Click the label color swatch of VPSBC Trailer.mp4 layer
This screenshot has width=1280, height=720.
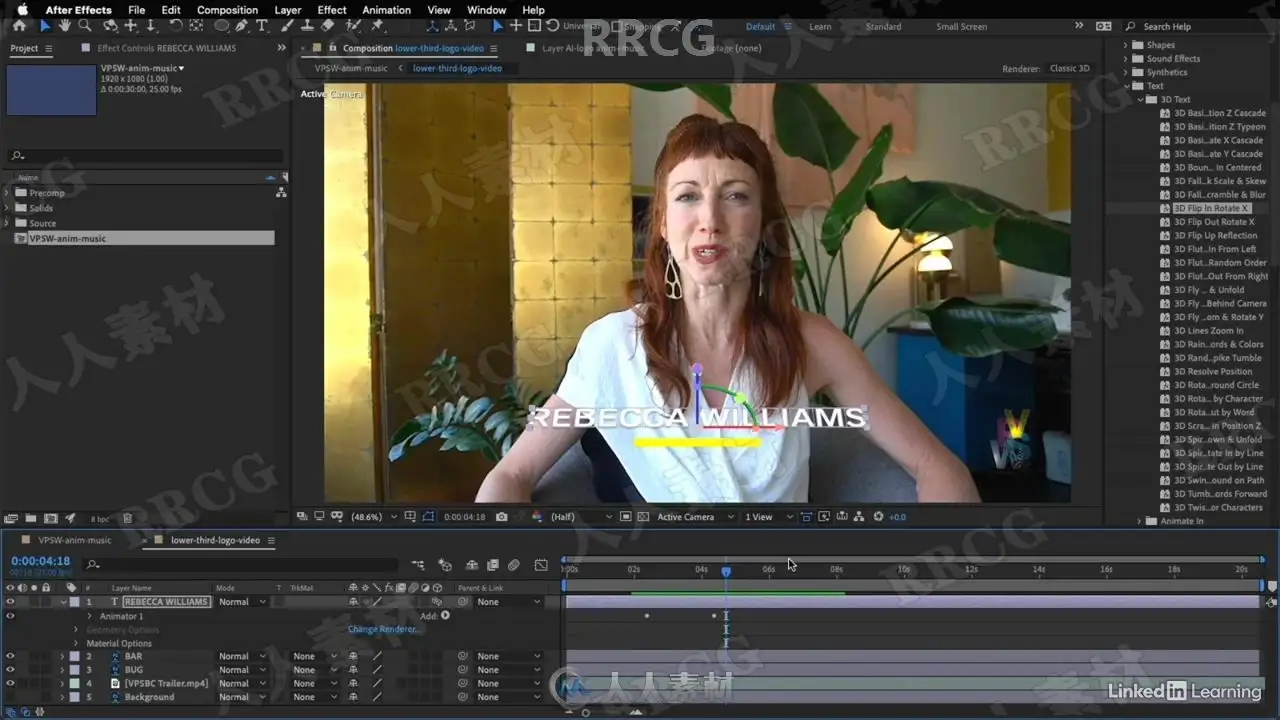(73, 684)
